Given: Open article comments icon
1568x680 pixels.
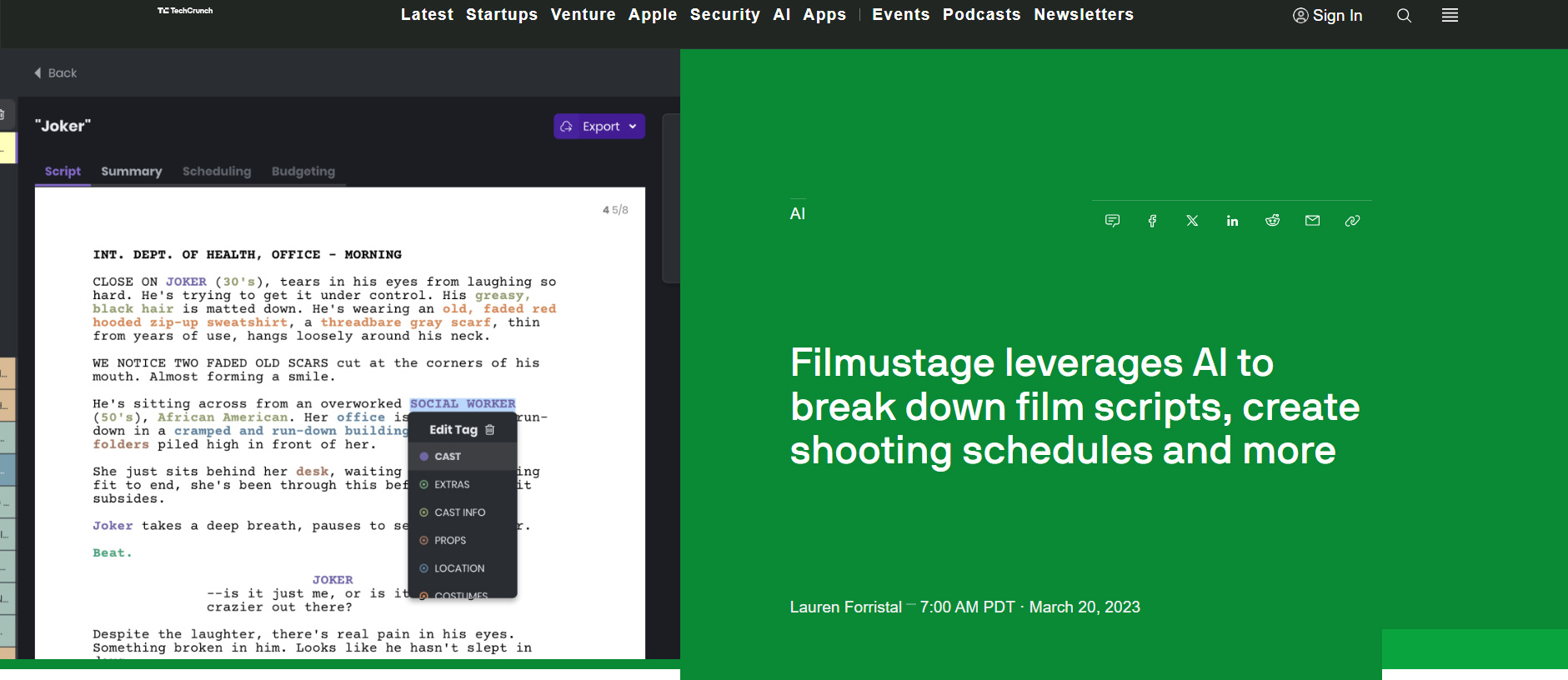Looking at the screenshot, I should (x=1112, y=221).
